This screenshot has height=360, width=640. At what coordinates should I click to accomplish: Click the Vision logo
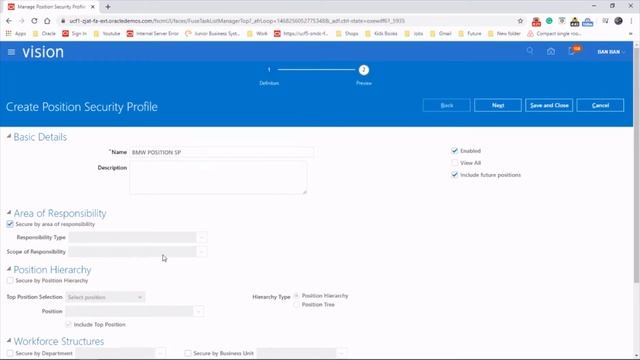click(43, 52)
